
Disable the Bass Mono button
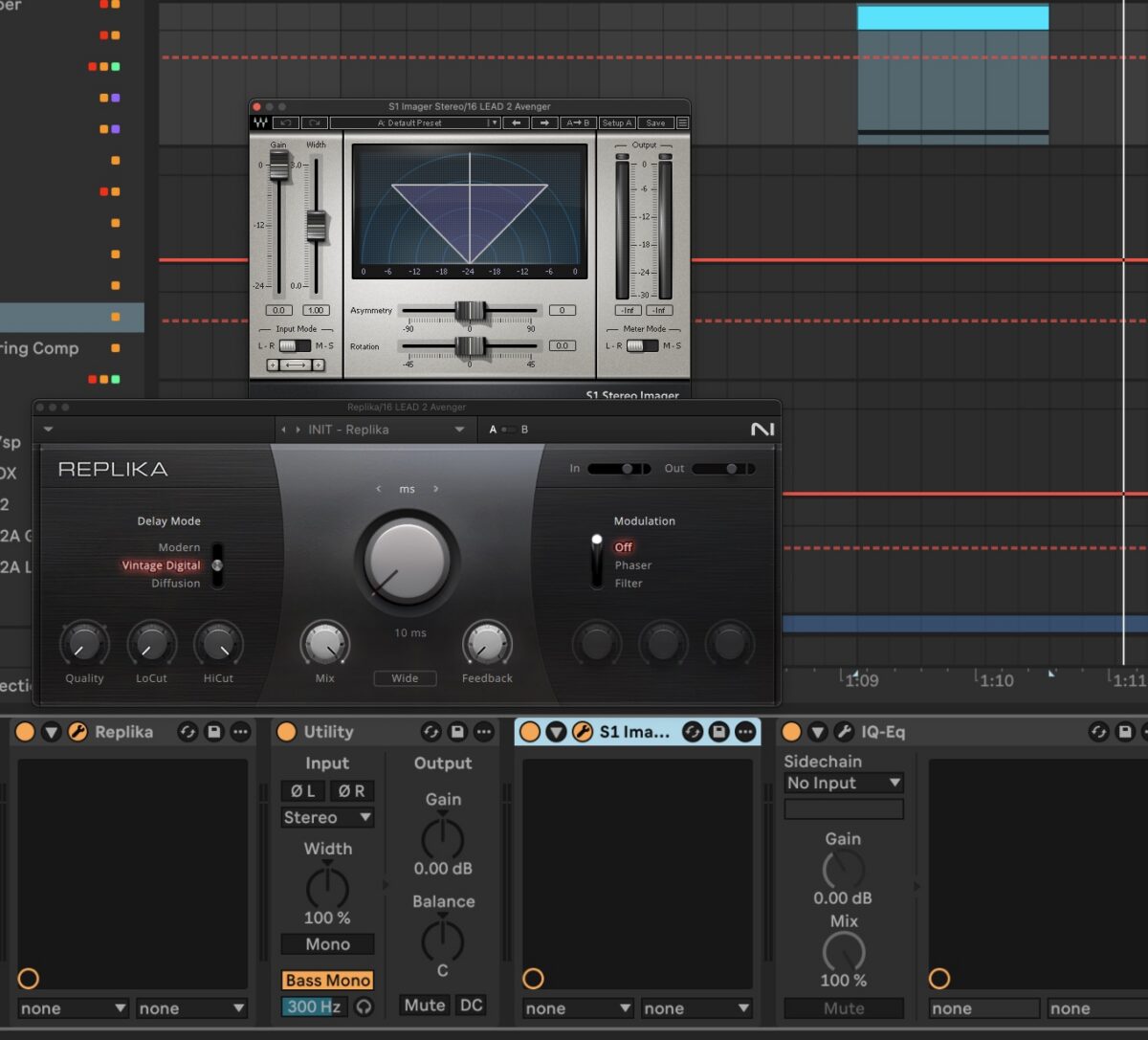[327, 981]
